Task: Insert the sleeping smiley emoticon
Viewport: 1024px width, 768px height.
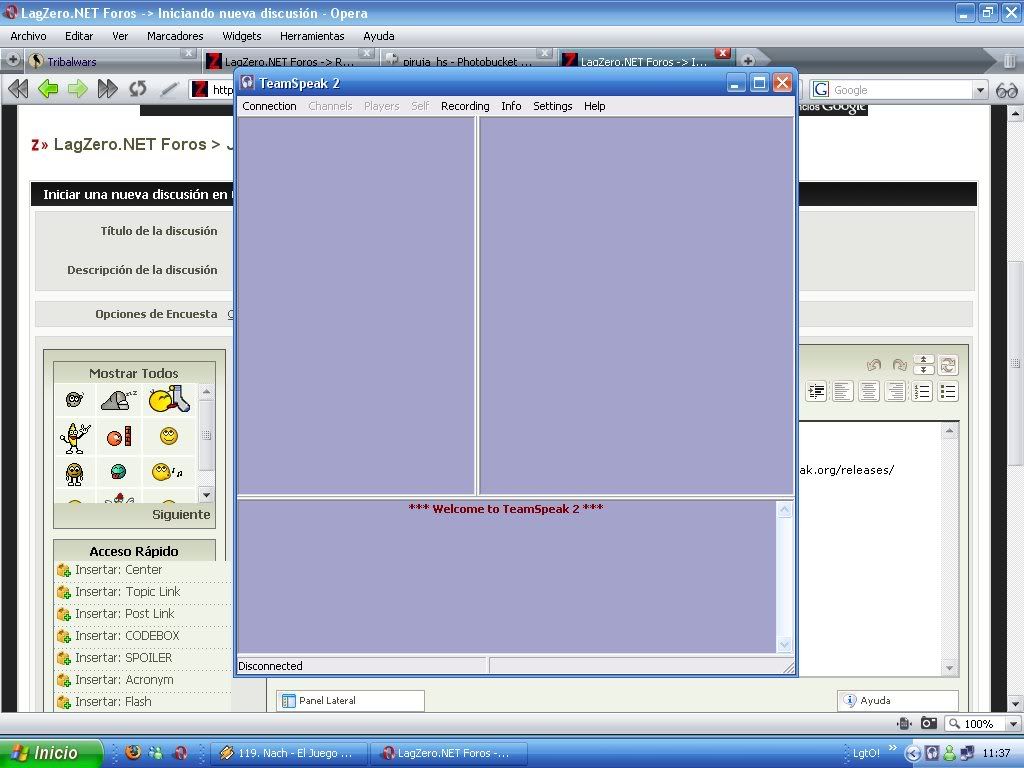Action: pos(119,400)
